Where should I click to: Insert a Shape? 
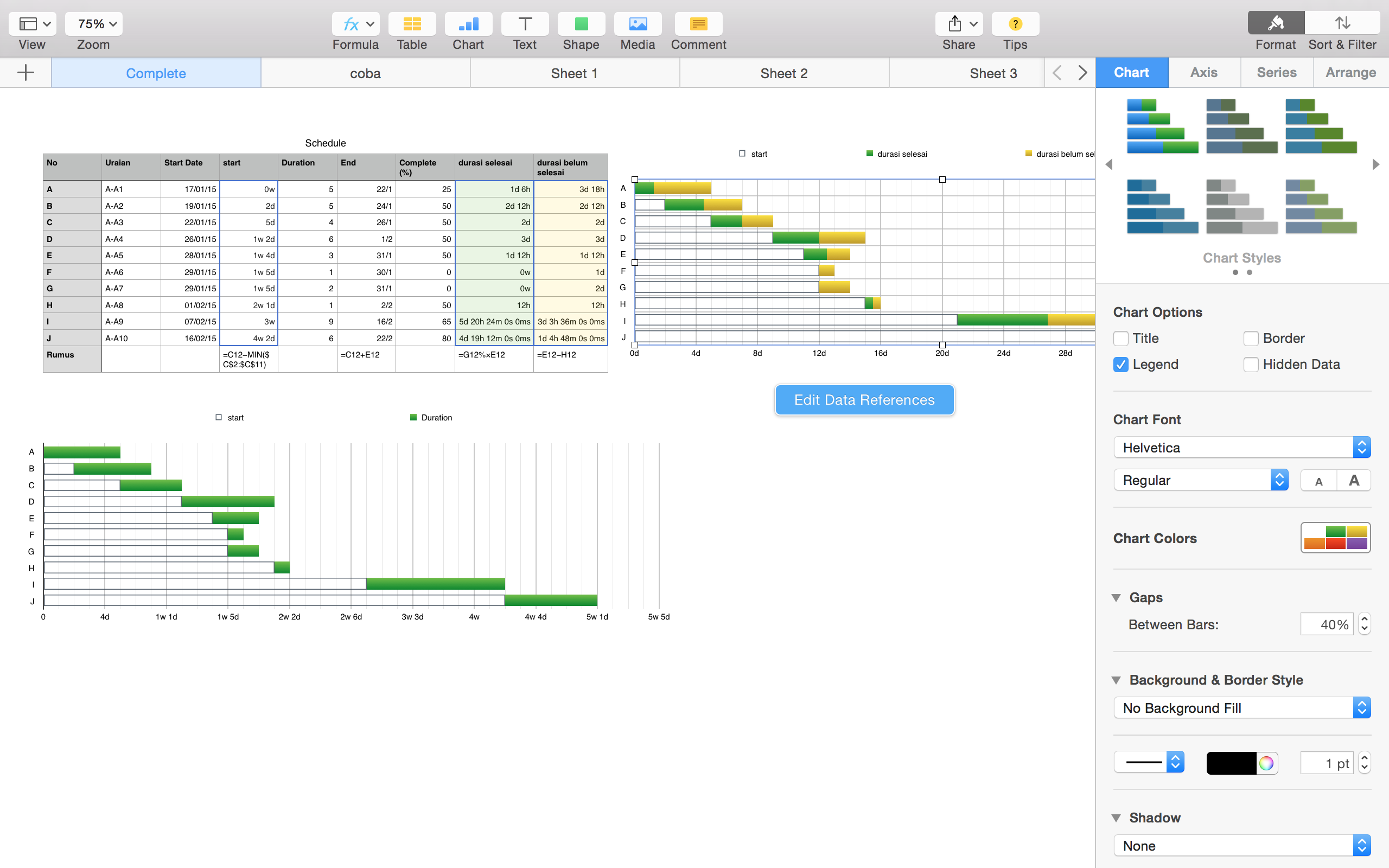tap(580, 23)
